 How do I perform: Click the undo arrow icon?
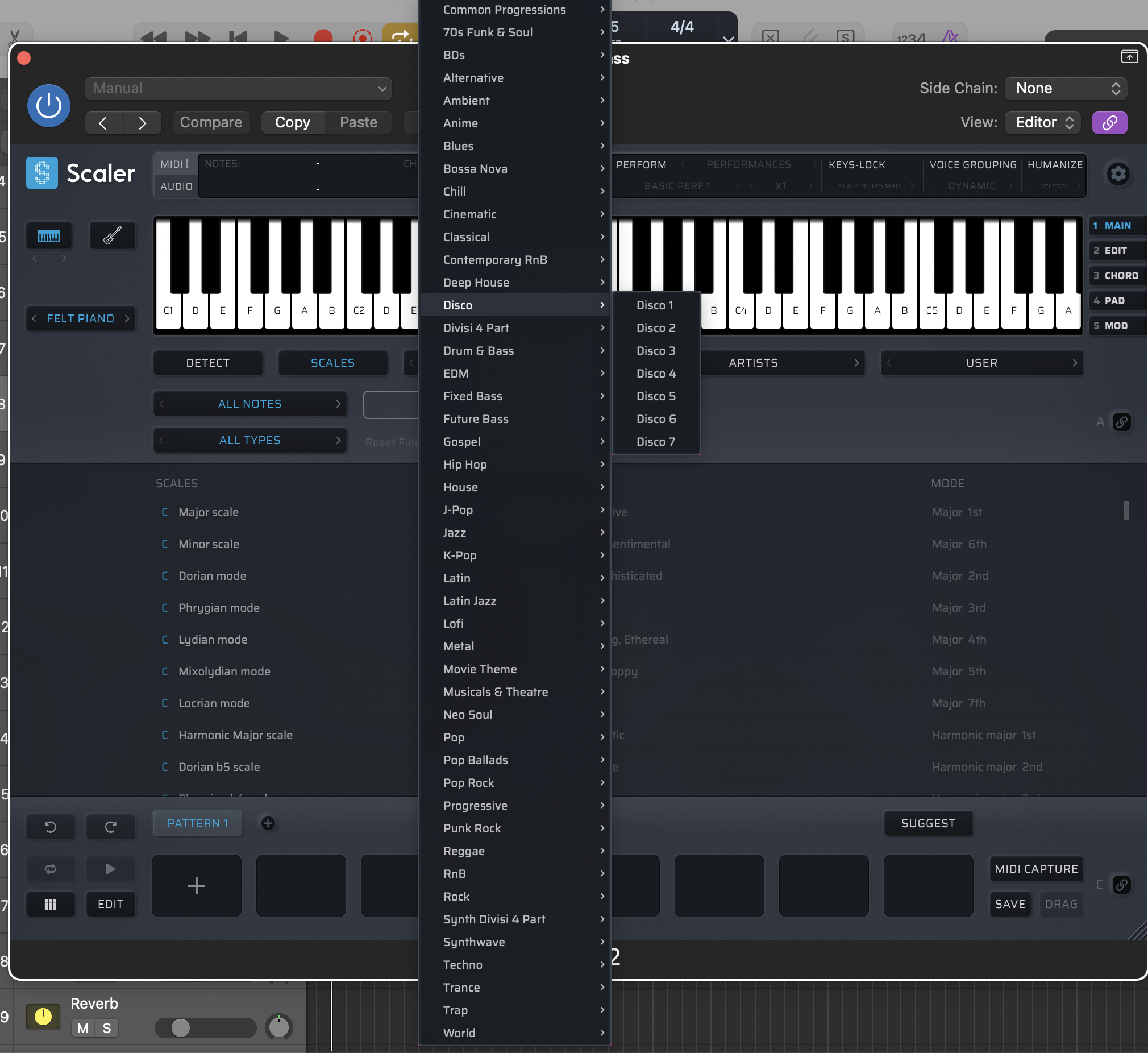[50, 826]
